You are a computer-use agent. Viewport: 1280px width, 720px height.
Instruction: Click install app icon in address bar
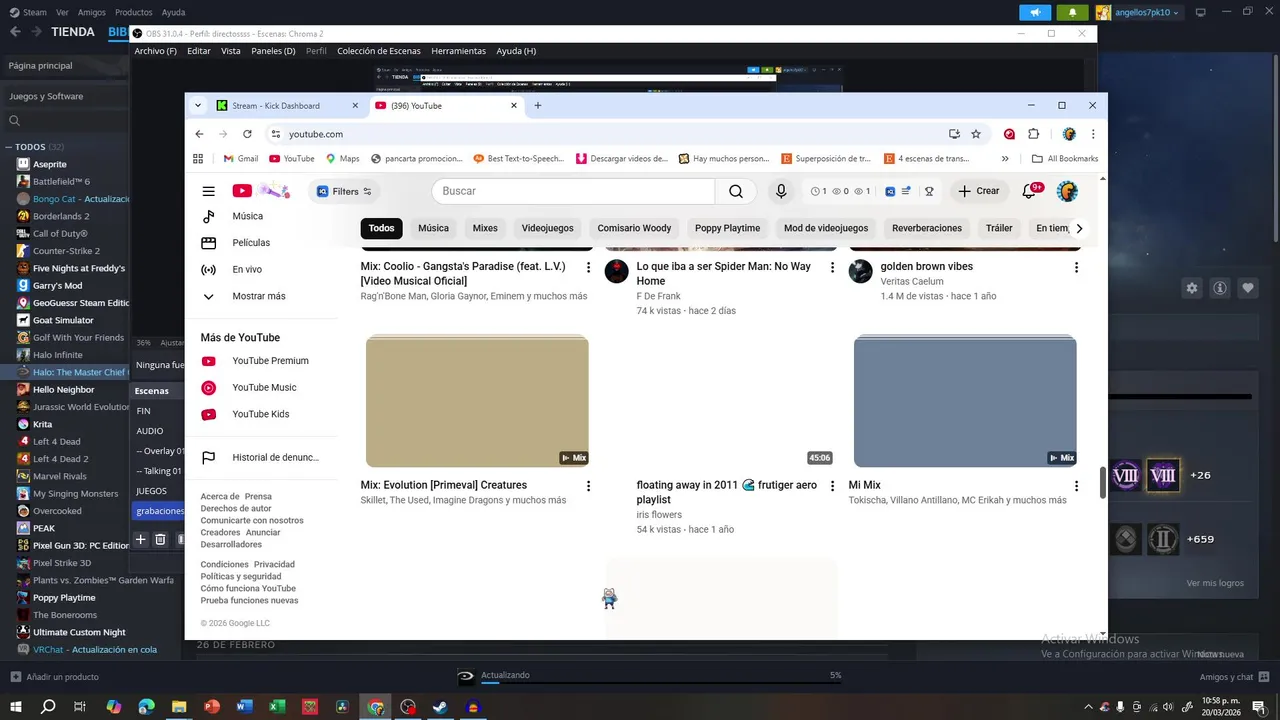click(954, 134)
